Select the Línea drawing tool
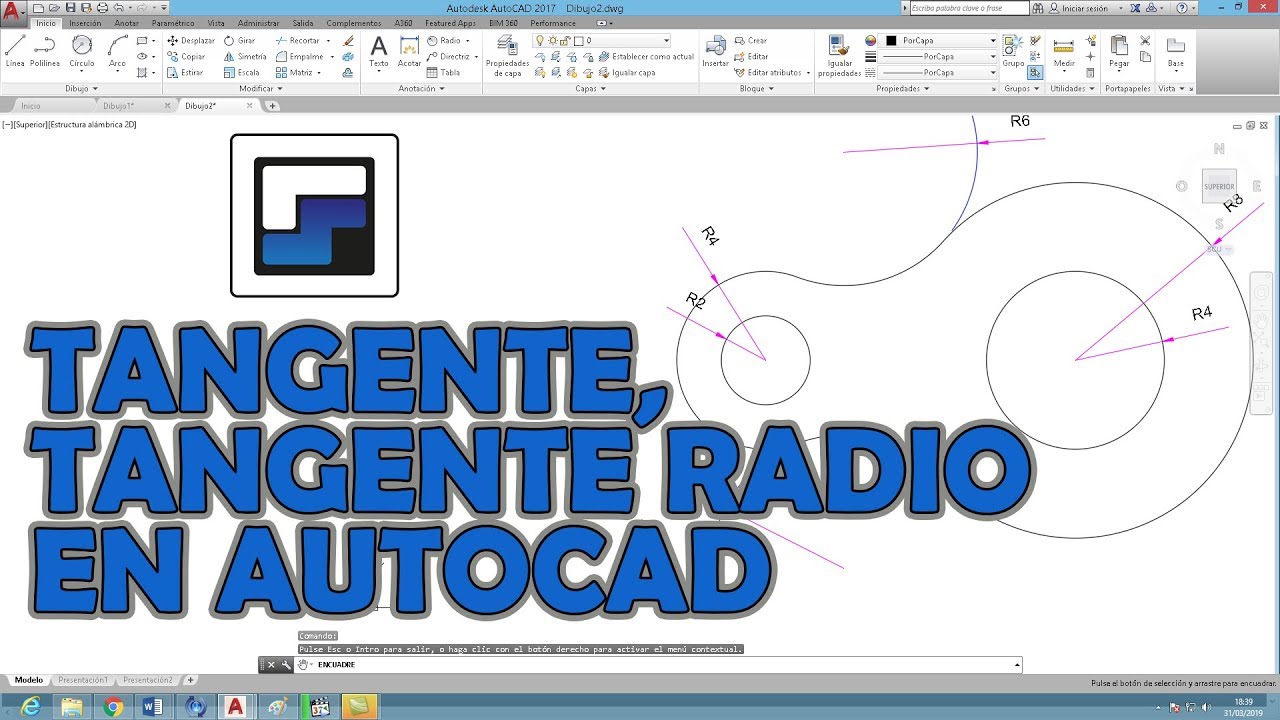Screen dimensions: 1280x720 (15, 52)
